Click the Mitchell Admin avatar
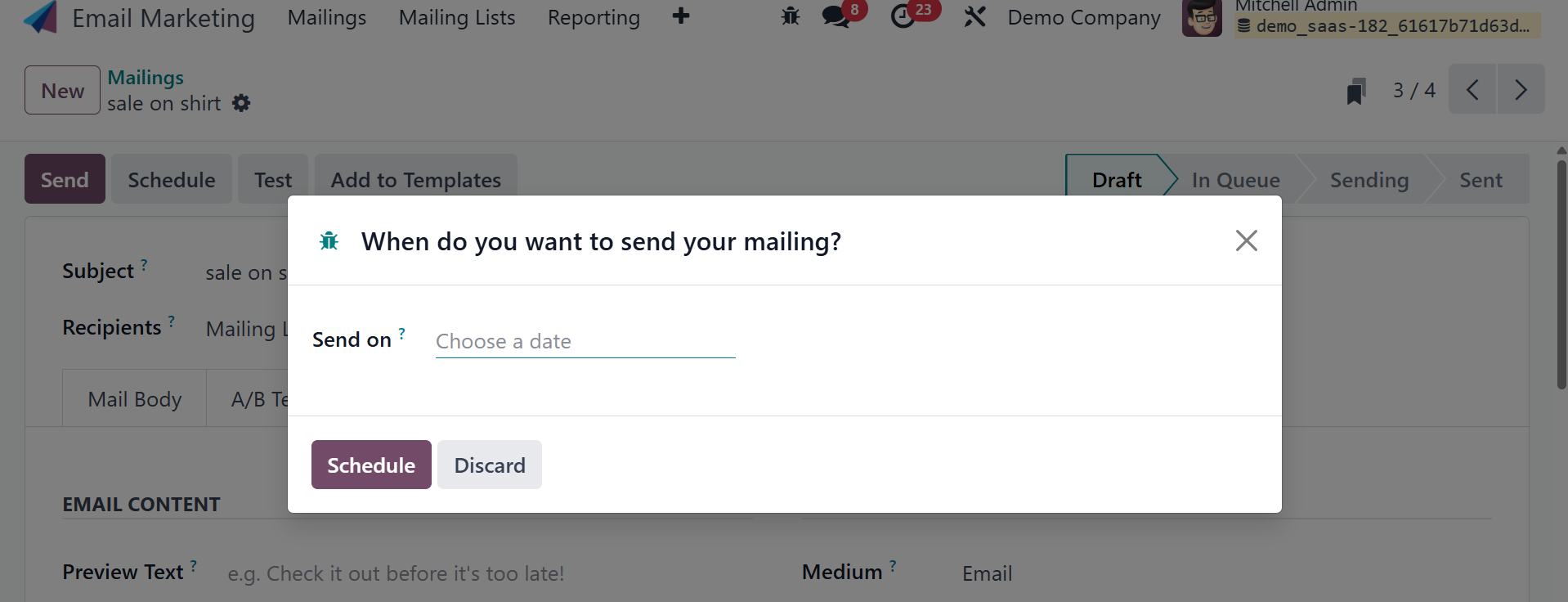Image resolution: width=1568 pixels, height=602 pixels. (1202, 18)
